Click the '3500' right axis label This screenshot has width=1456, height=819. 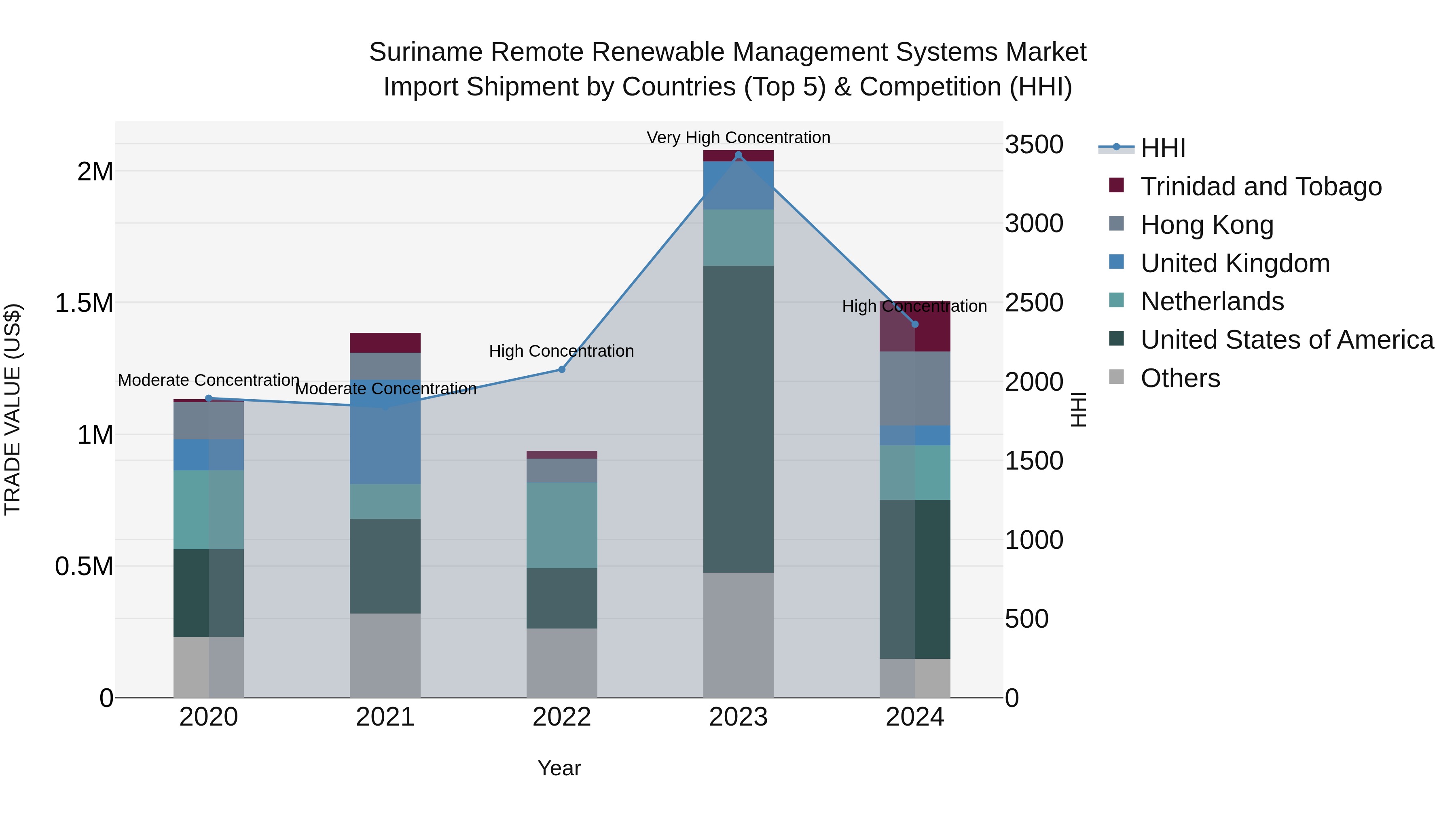[x=1034, y=145]
